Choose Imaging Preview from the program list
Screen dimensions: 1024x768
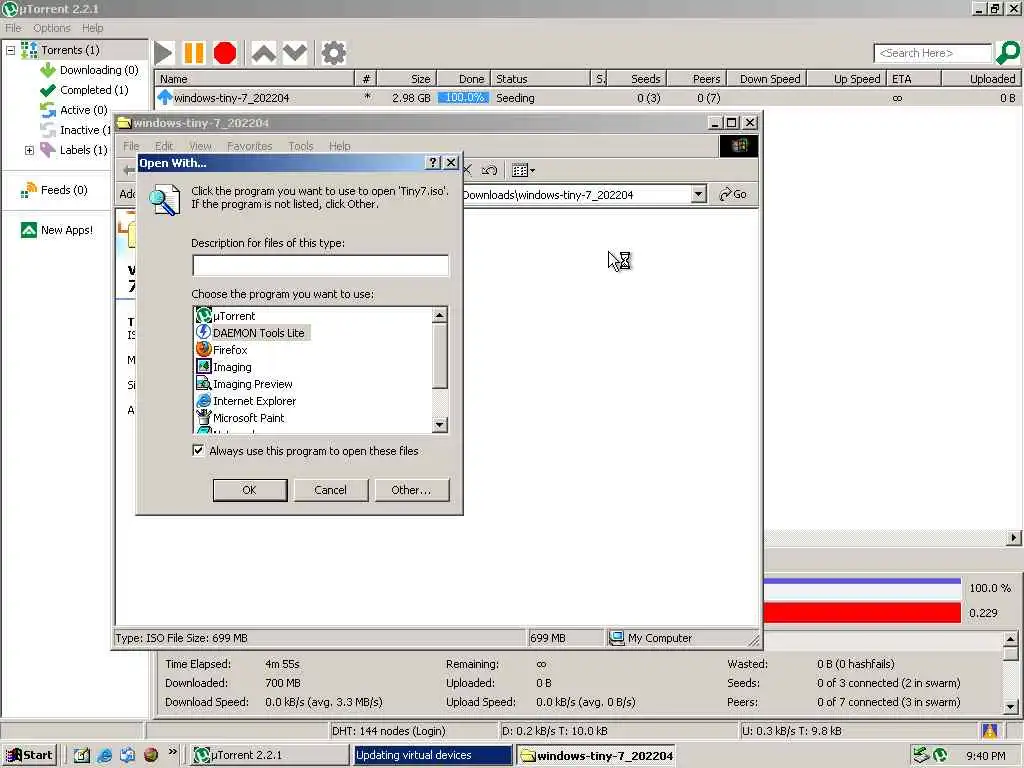click(244, 384)
